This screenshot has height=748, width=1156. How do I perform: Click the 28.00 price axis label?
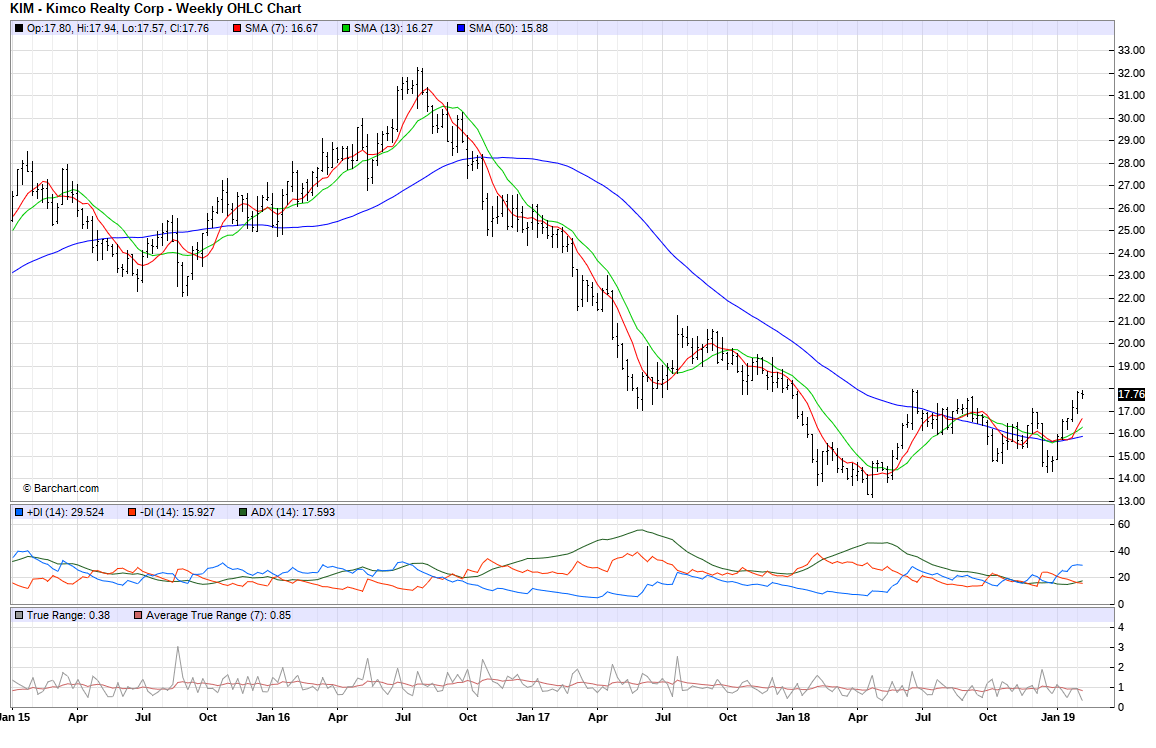click(1132, 164)
